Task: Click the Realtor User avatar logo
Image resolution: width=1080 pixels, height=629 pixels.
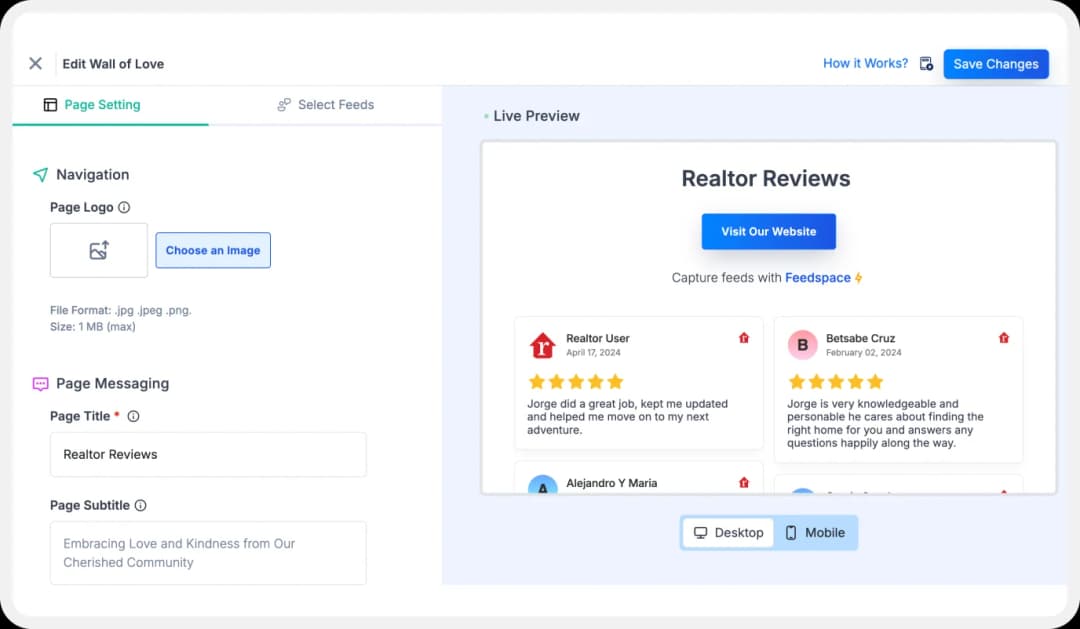Action: coord(542,346)
